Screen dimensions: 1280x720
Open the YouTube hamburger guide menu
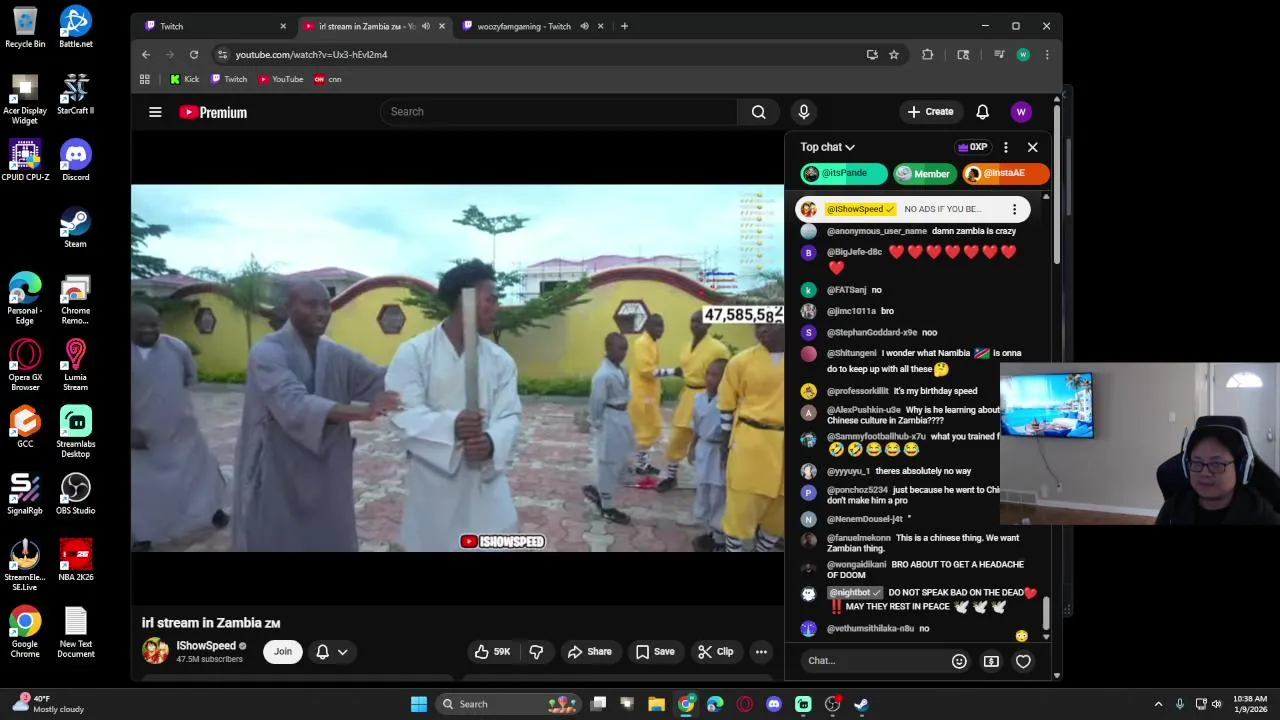coord(155,112)
